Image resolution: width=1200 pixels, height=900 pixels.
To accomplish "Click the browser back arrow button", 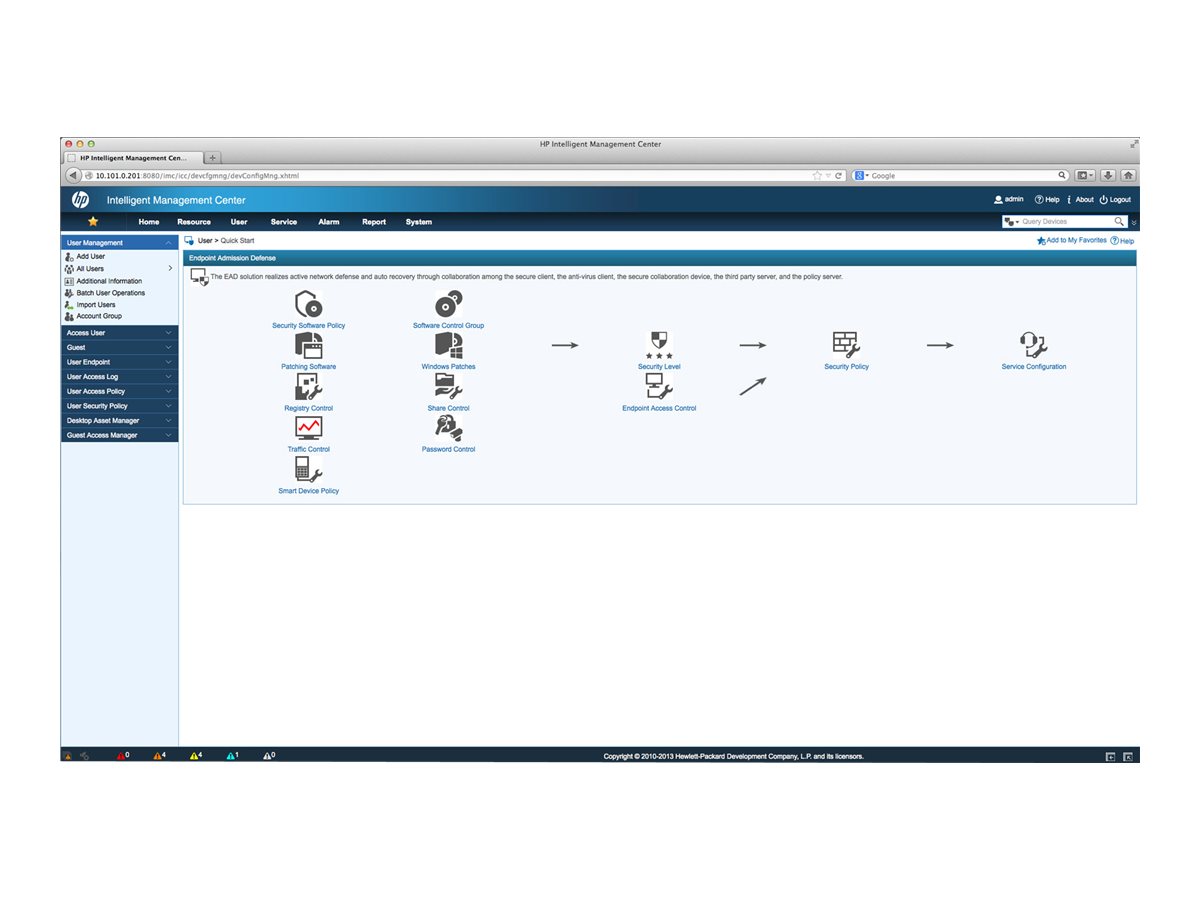I will point(74,175).
